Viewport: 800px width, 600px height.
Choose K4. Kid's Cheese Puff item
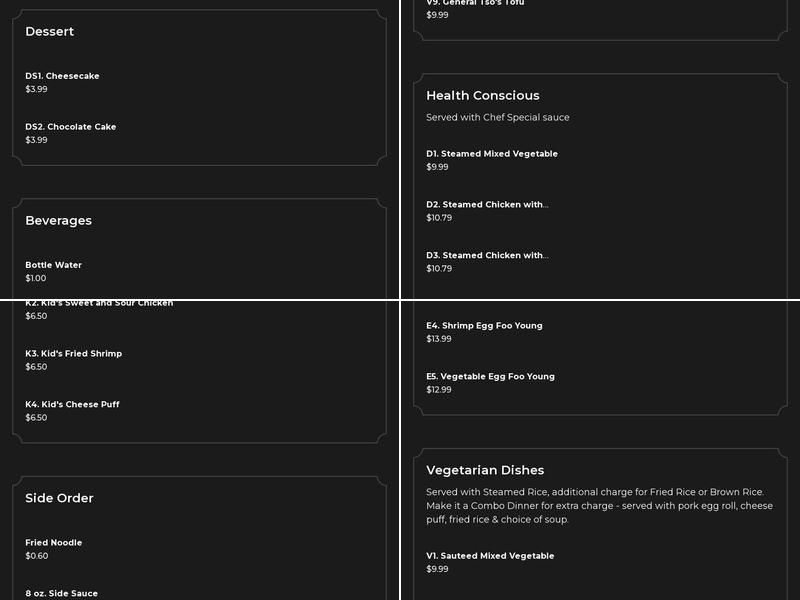click(72, 405)
